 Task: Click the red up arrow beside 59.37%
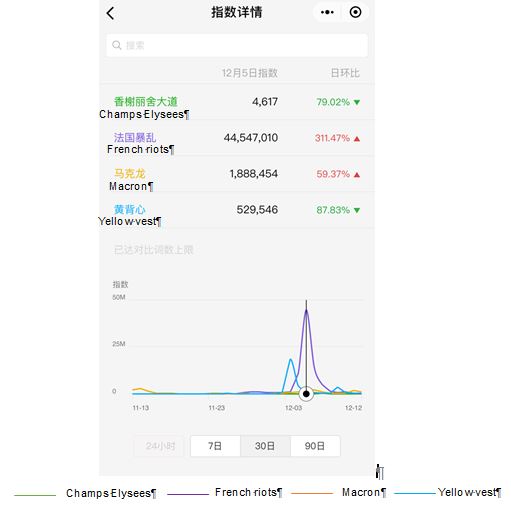coord(357,174)
